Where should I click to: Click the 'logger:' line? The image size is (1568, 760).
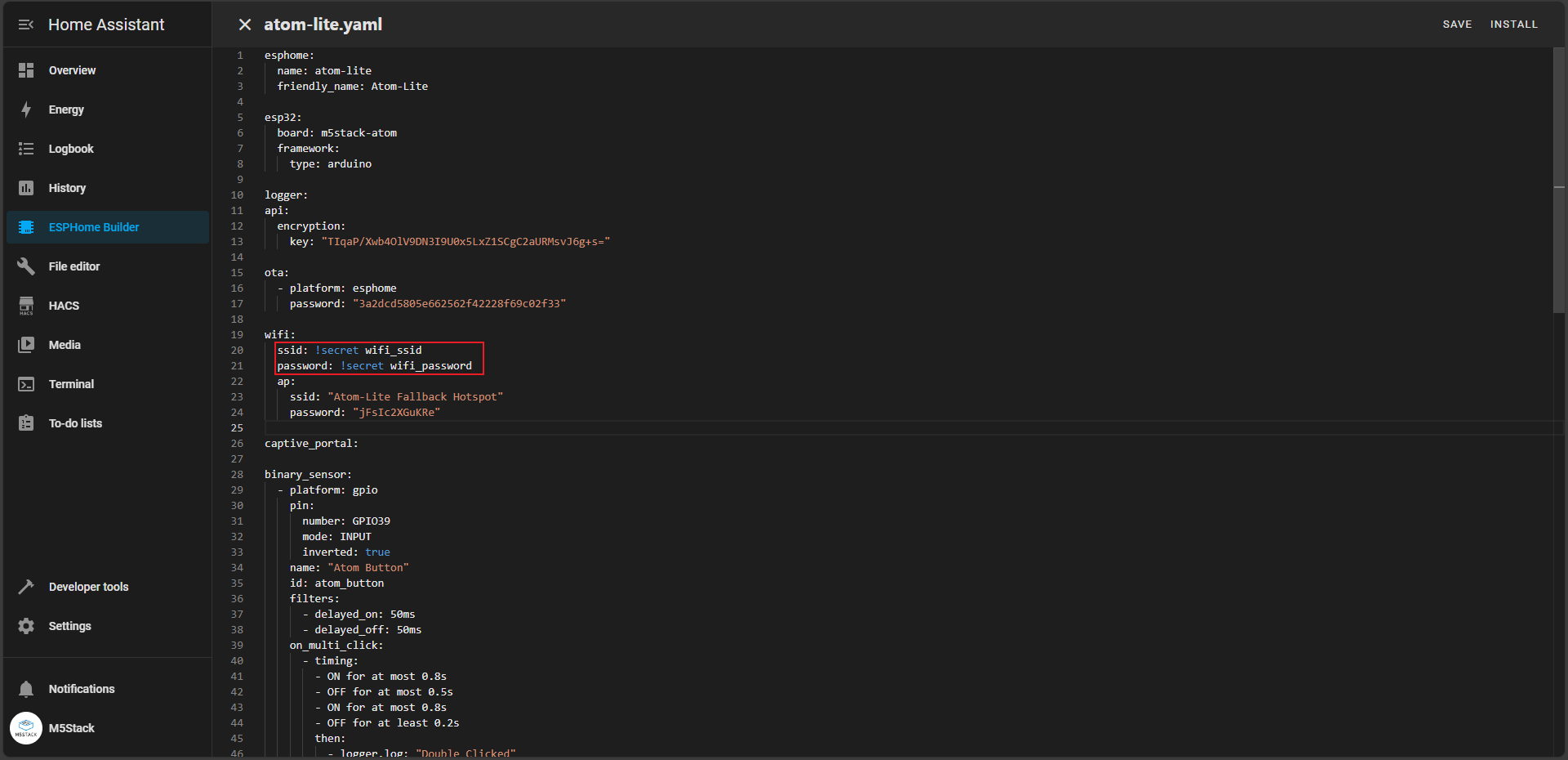coord(286,194)
